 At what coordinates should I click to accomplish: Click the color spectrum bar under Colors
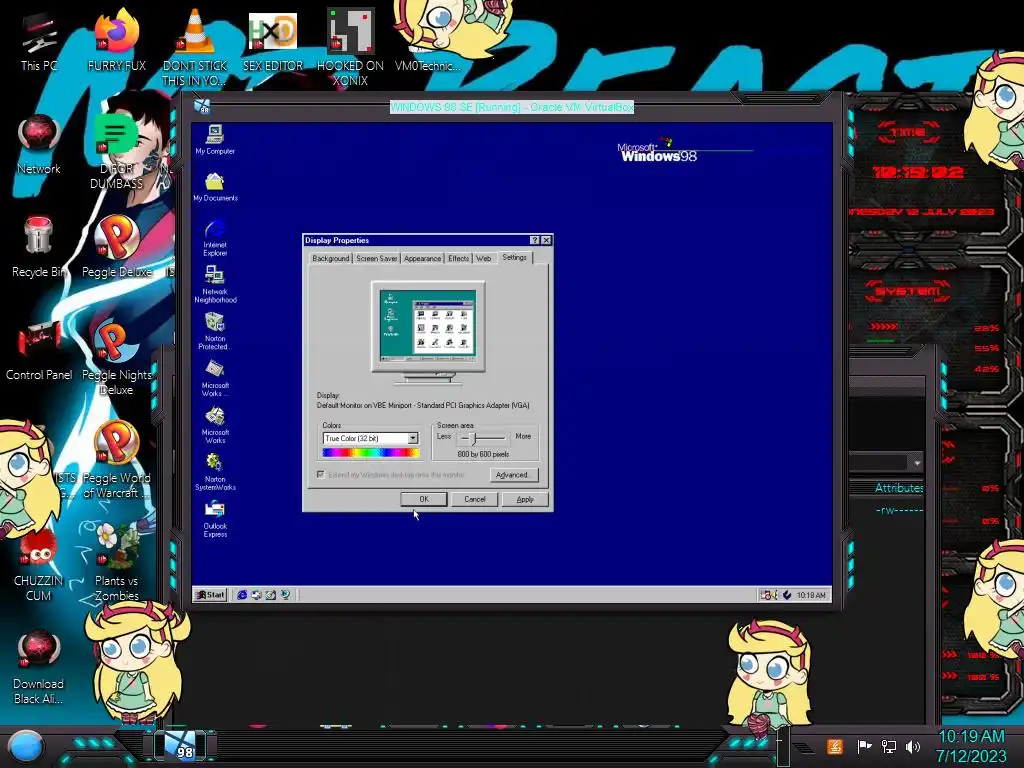pyautogui.click(x=370, y=453)
